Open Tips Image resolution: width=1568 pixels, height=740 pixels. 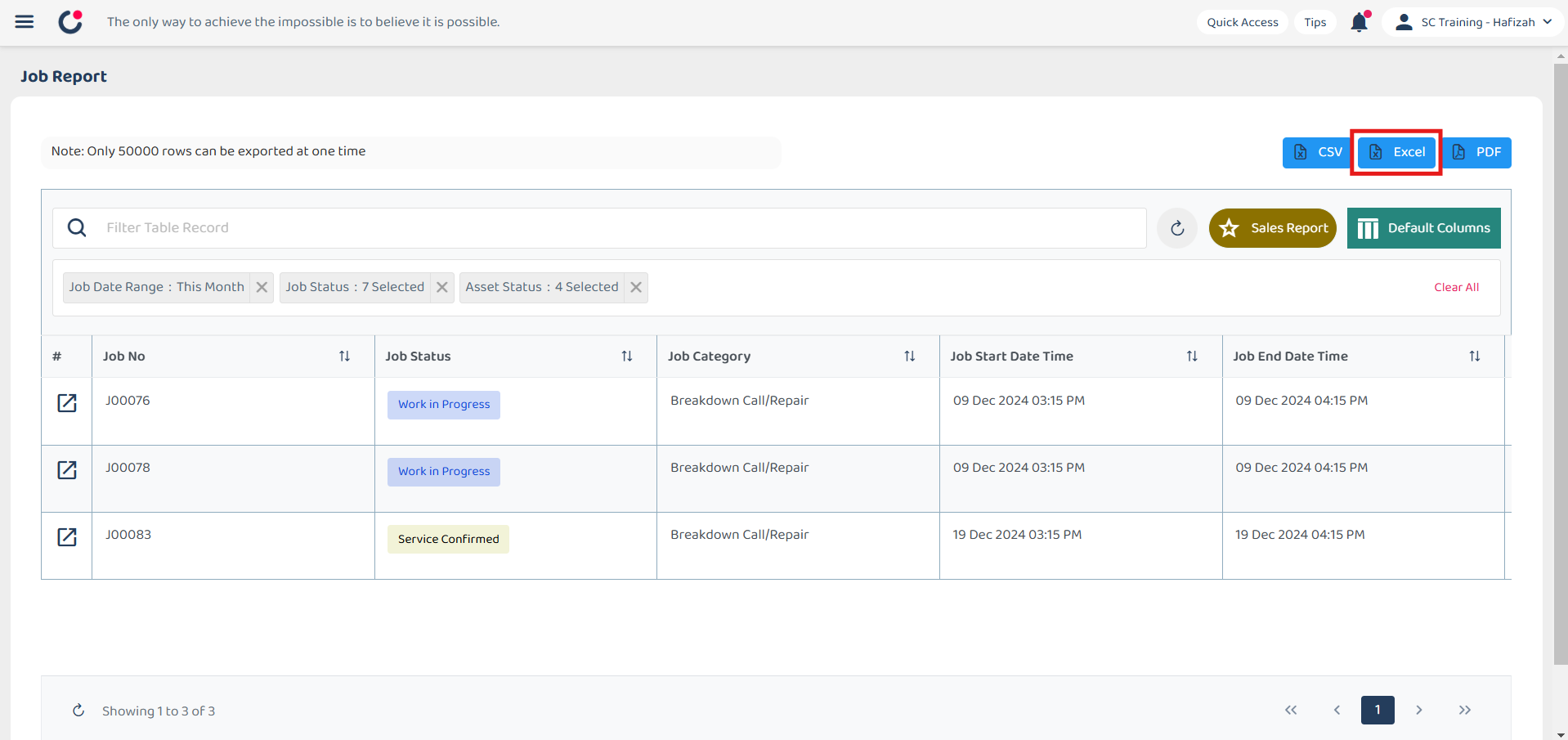coord(1315,22)
